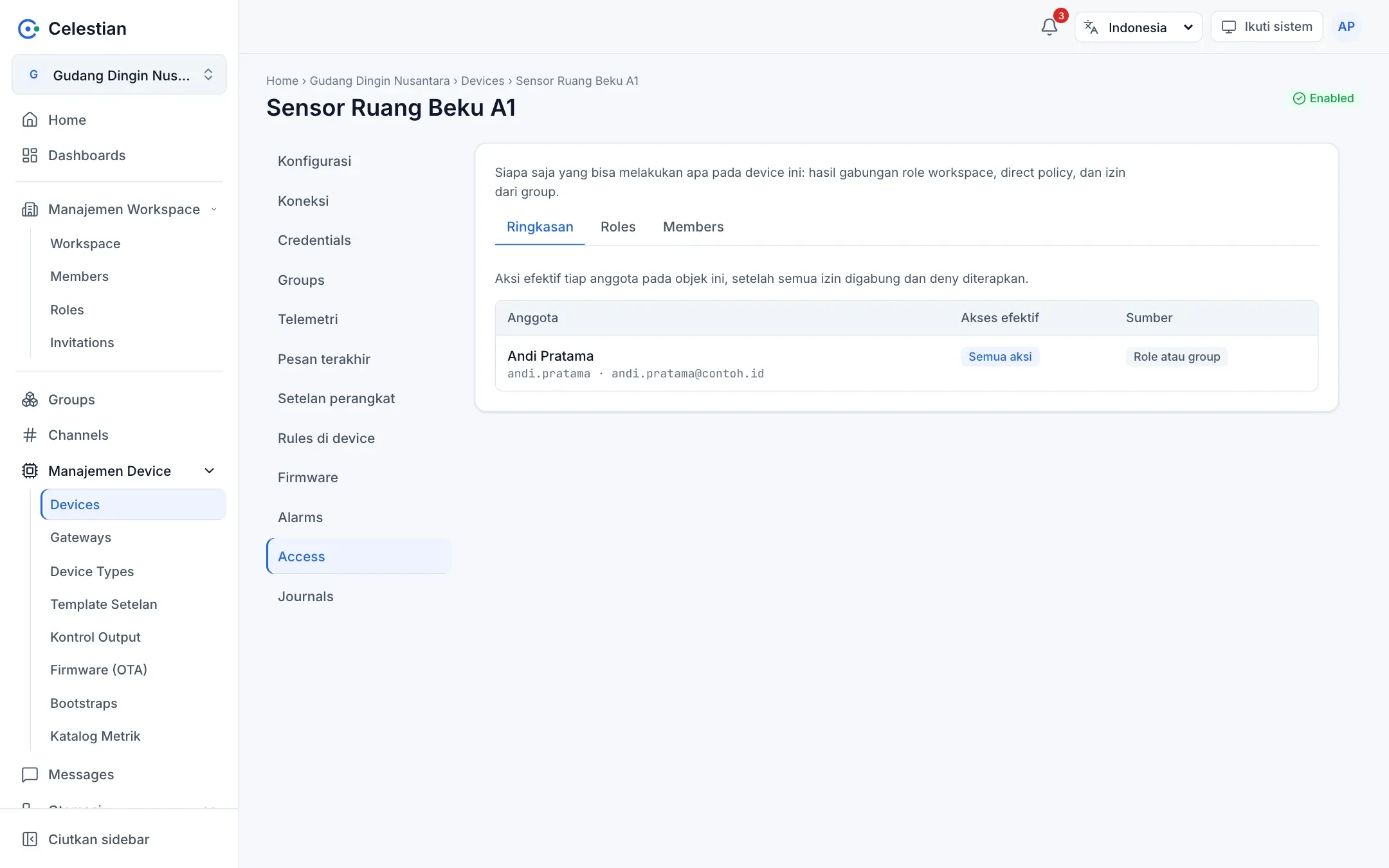
Task: Click the Manajemen Workspace building icon
Action: (x=30, y=209)
